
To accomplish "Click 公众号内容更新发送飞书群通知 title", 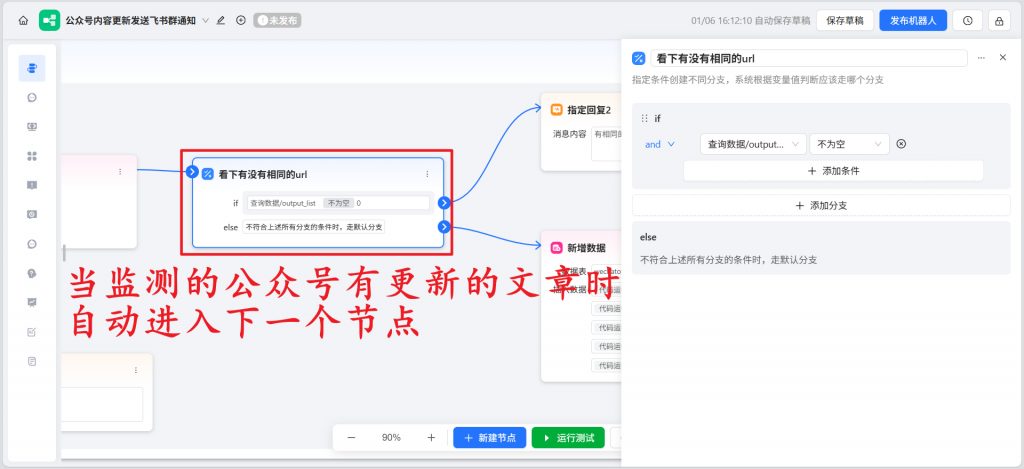I will pos(131,20).
